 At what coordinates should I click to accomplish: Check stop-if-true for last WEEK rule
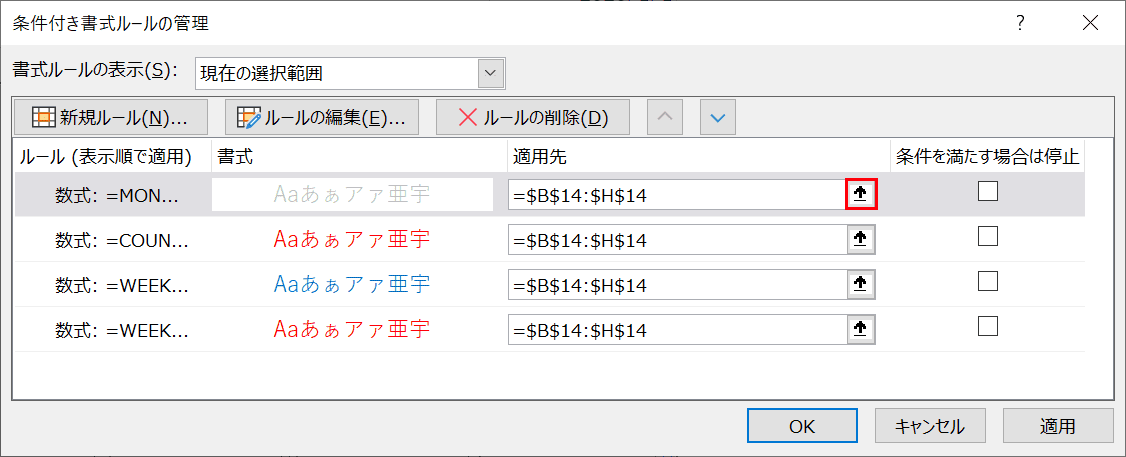point(988,326)
